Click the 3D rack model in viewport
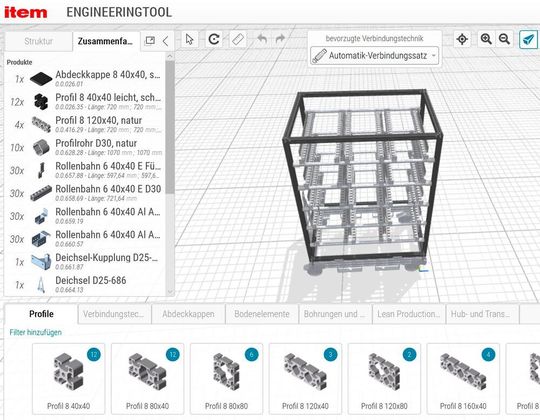The height and width of the screenshot is (420, 540). click(362, 182)
